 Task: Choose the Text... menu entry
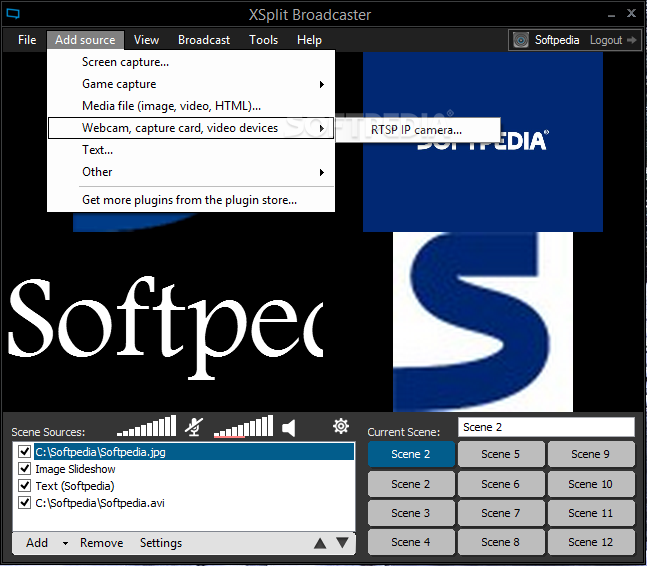[x=191, y=150]
